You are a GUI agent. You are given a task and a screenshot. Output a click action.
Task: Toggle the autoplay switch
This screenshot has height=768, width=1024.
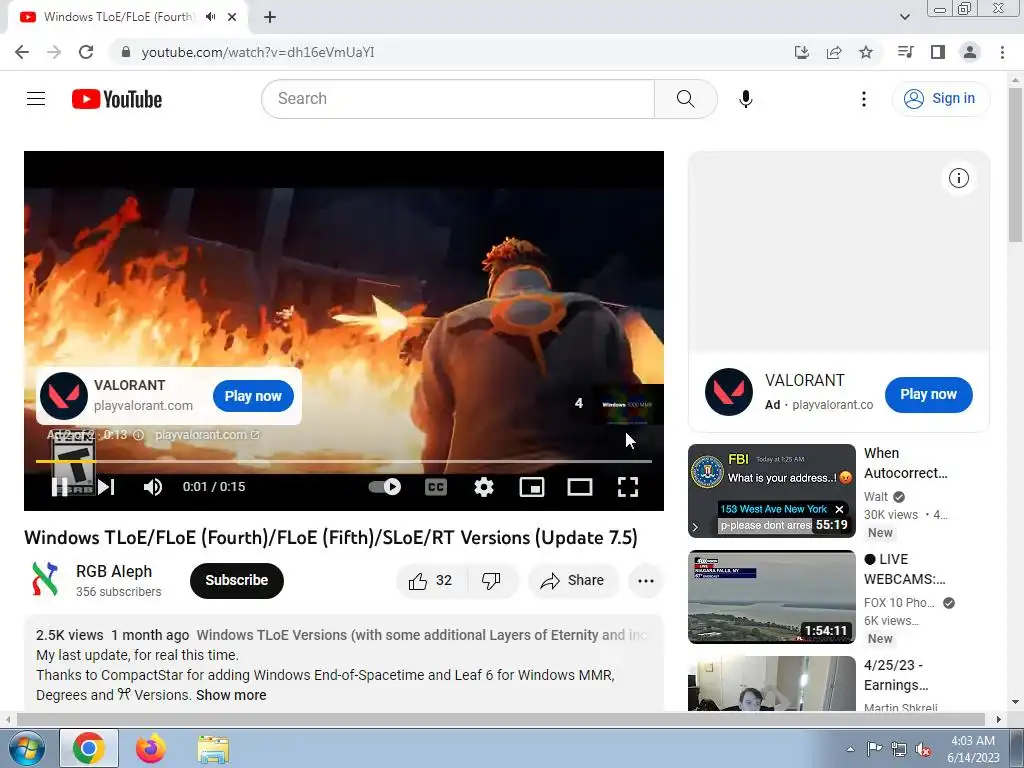pos(385,487)
